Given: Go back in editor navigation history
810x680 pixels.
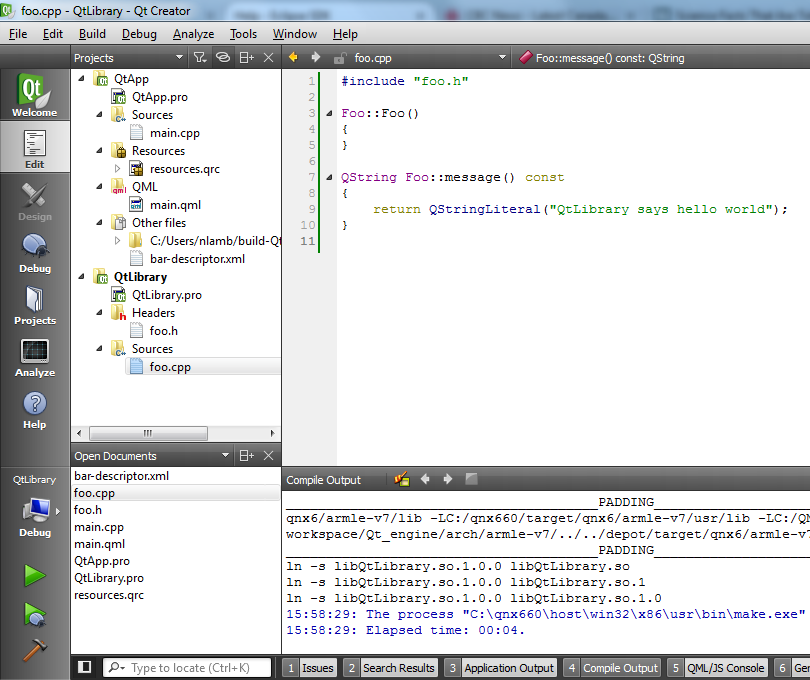Looking at the screenshot, I should tap(293, 58).
